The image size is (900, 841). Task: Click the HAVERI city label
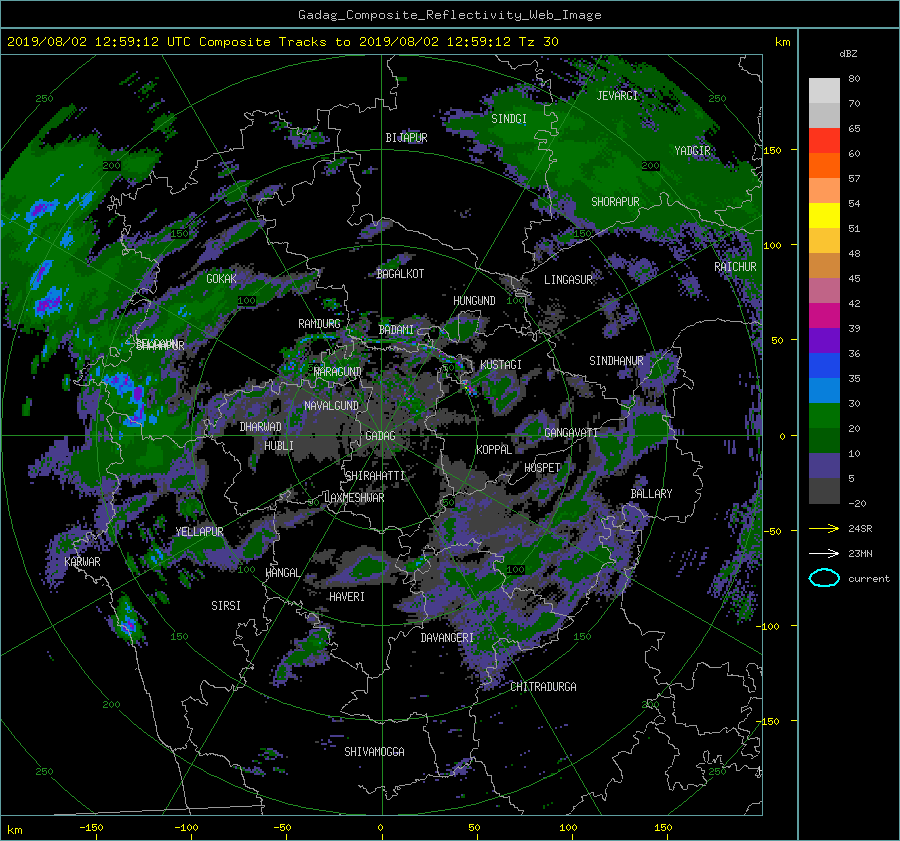[x=347, y=597]
